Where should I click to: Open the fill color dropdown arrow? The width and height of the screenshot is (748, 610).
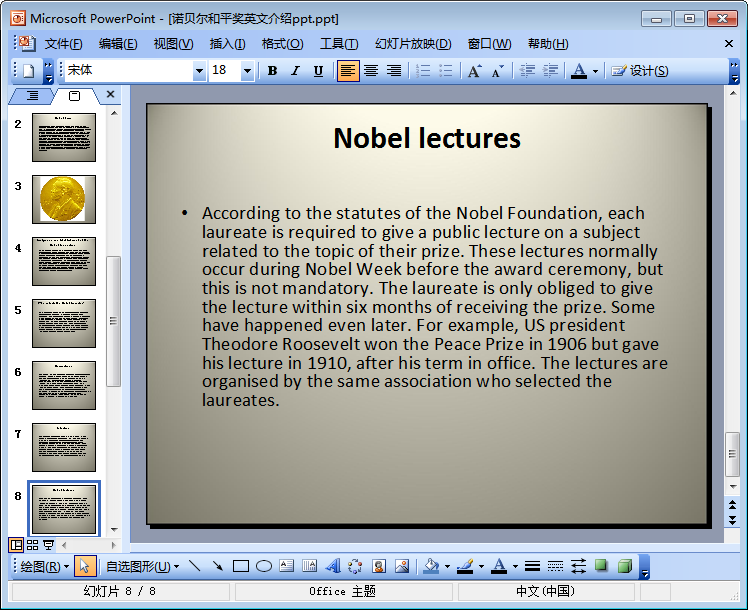(x=447, y=567)
